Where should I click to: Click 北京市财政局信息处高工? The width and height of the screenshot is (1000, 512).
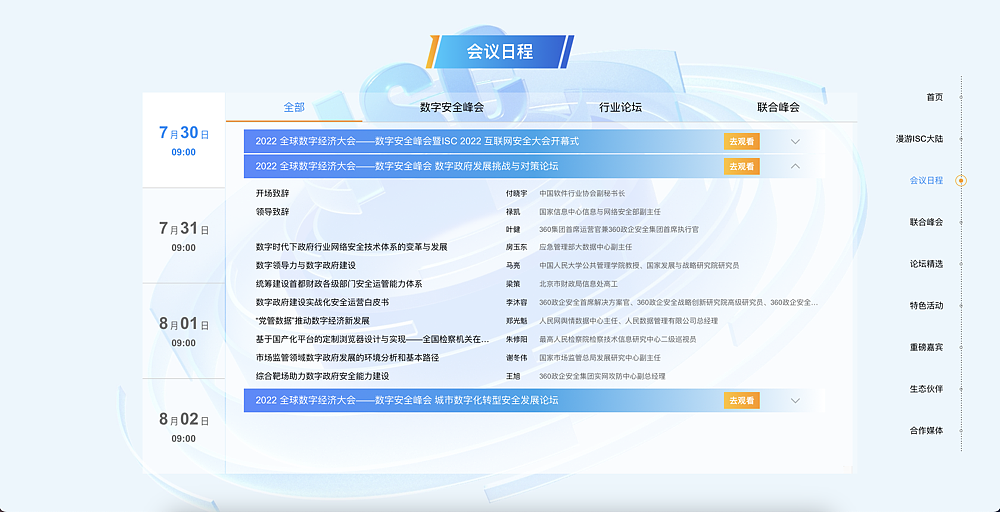pyautogui.click(x=578, y=284)
